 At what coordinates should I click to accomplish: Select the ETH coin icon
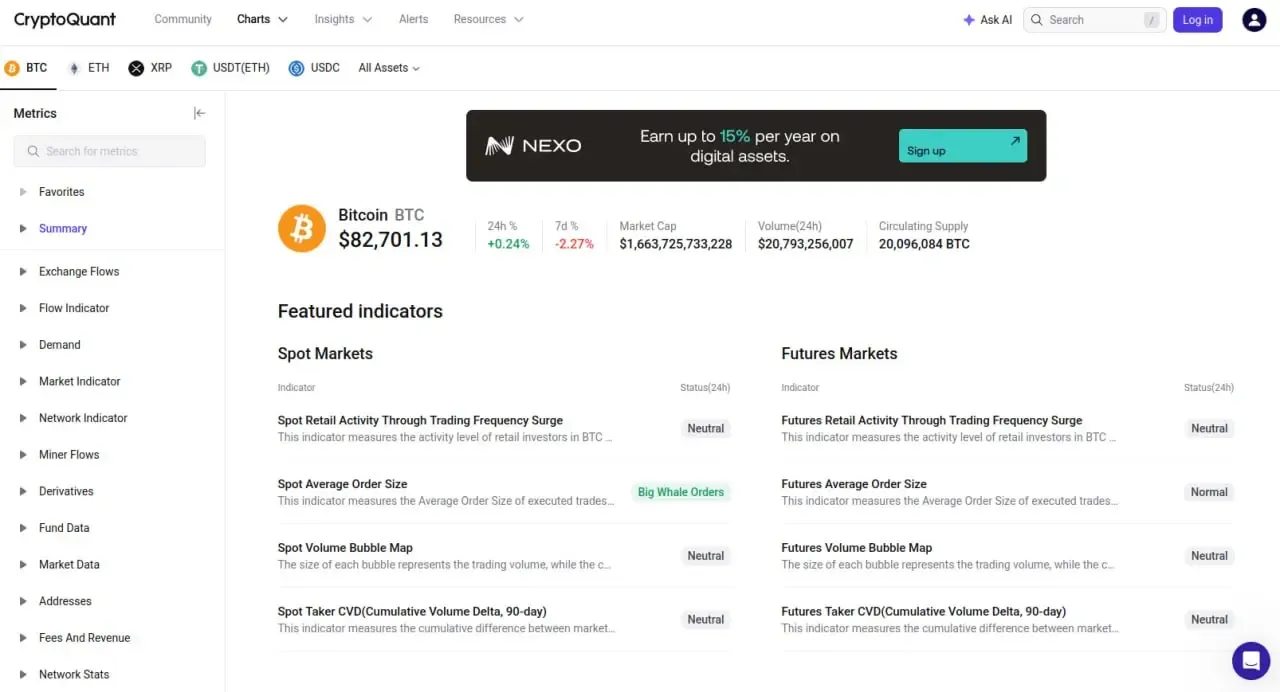click(x=74, y=68)
